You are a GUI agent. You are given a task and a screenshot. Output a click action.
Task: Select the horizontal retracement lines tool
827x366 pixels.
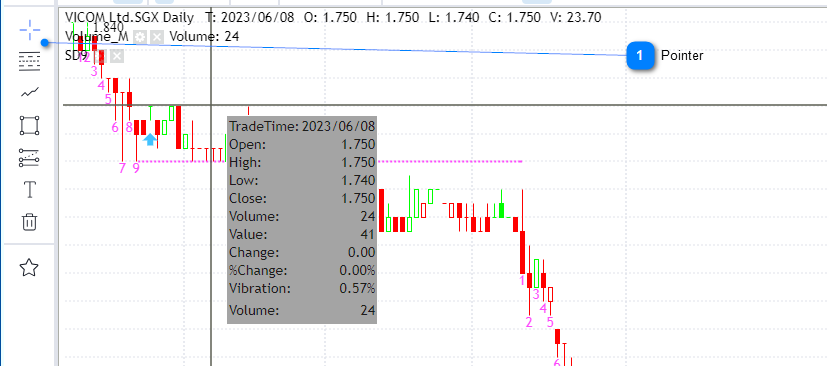tap(30, 62)
